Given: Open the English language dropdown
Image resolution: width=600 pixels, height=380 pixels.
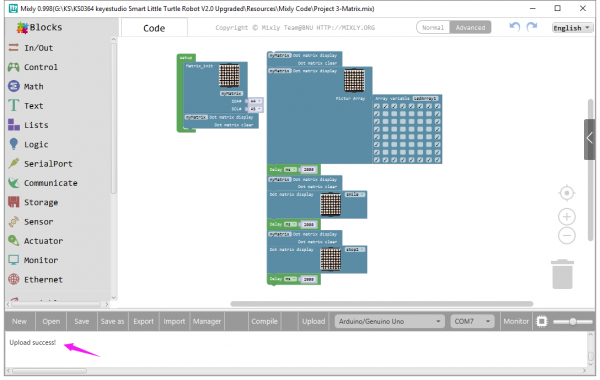Looking at the screenshot, I should click(572, 28).
